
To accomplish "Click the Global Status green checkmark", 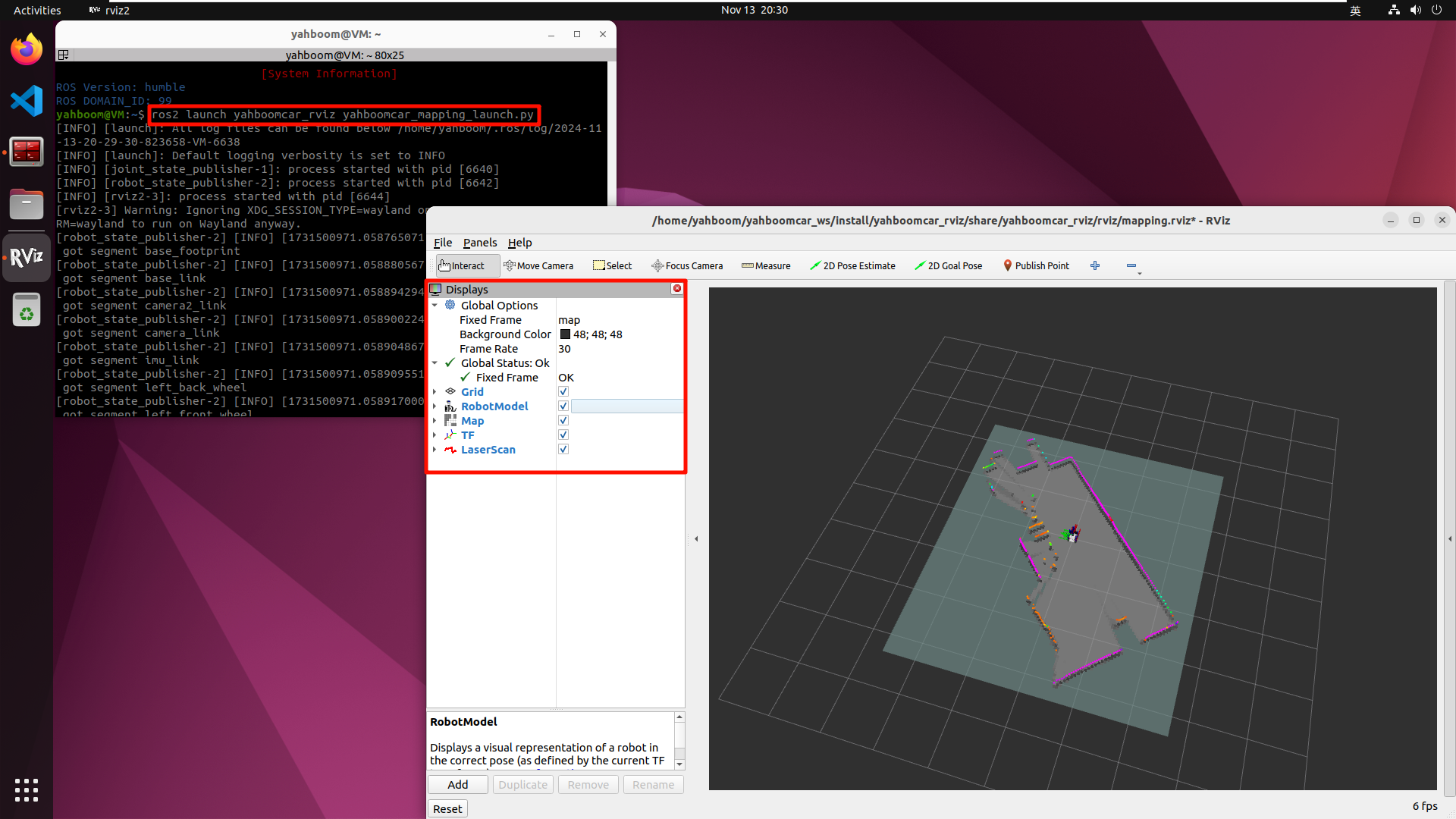I will [x=450, y=362].
